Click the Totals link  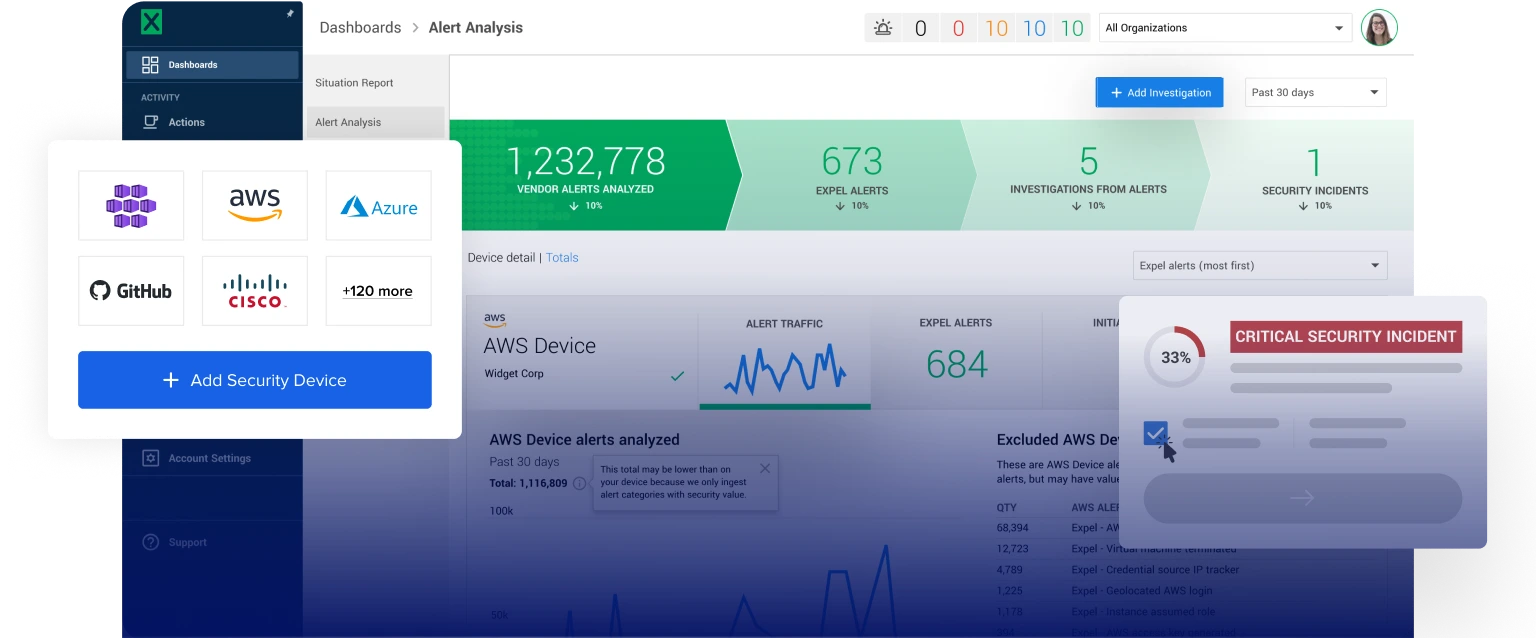click(x=562, y=258)
